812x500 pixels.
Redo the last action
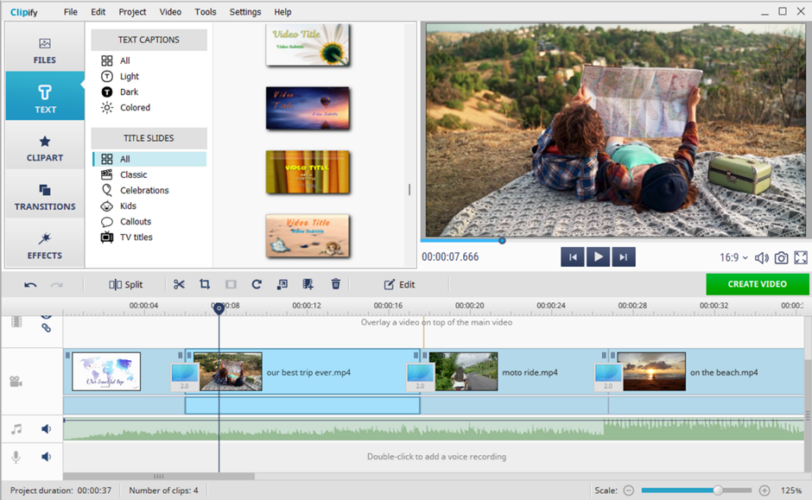click(x=57, y=285)
